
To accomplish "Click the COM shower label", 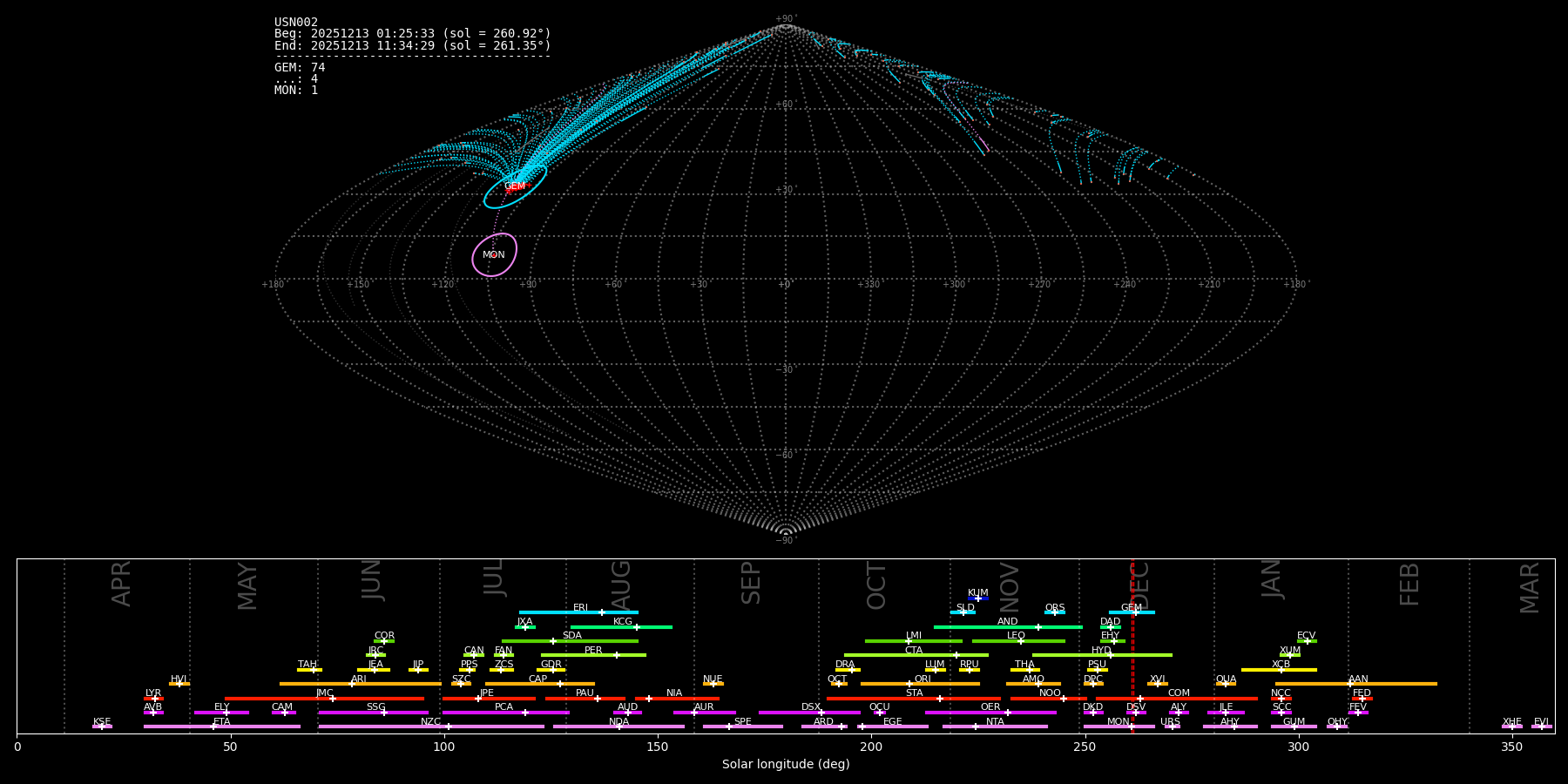I will pos(1179,693).
